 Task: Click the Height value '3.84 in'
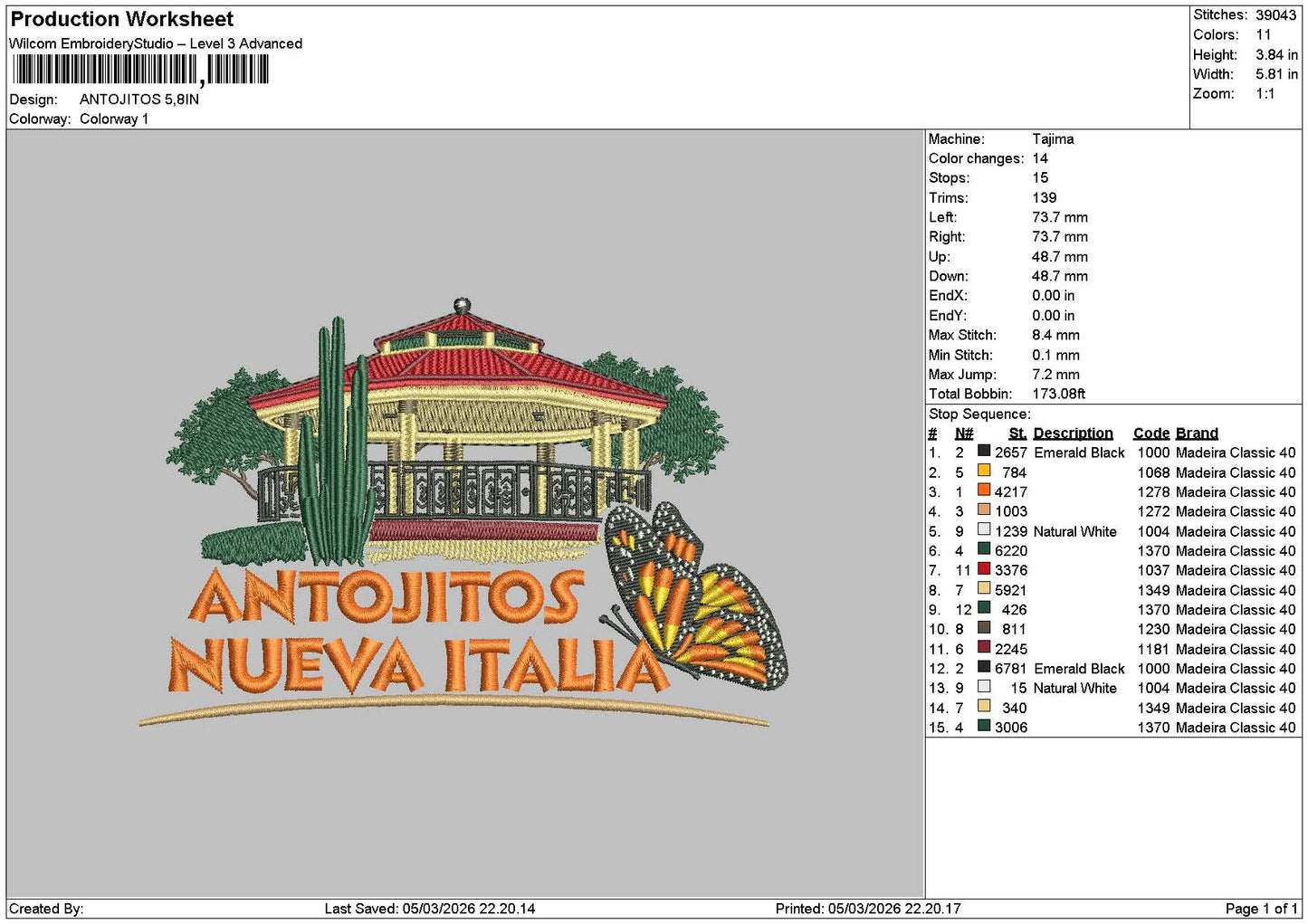click(x=1276, y=55)
